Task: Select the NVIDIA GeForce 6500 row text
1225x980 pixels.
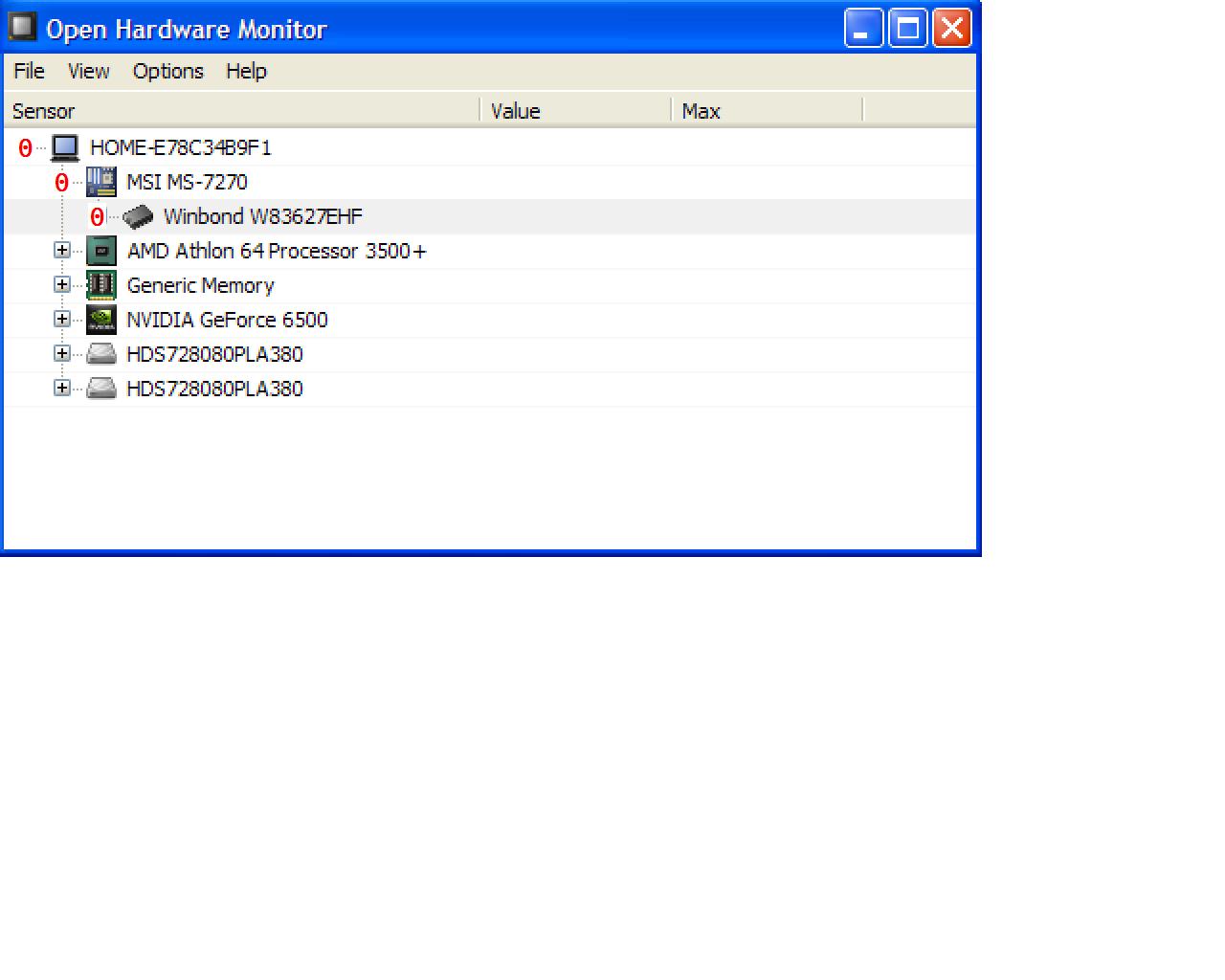Action: point(227,320)
